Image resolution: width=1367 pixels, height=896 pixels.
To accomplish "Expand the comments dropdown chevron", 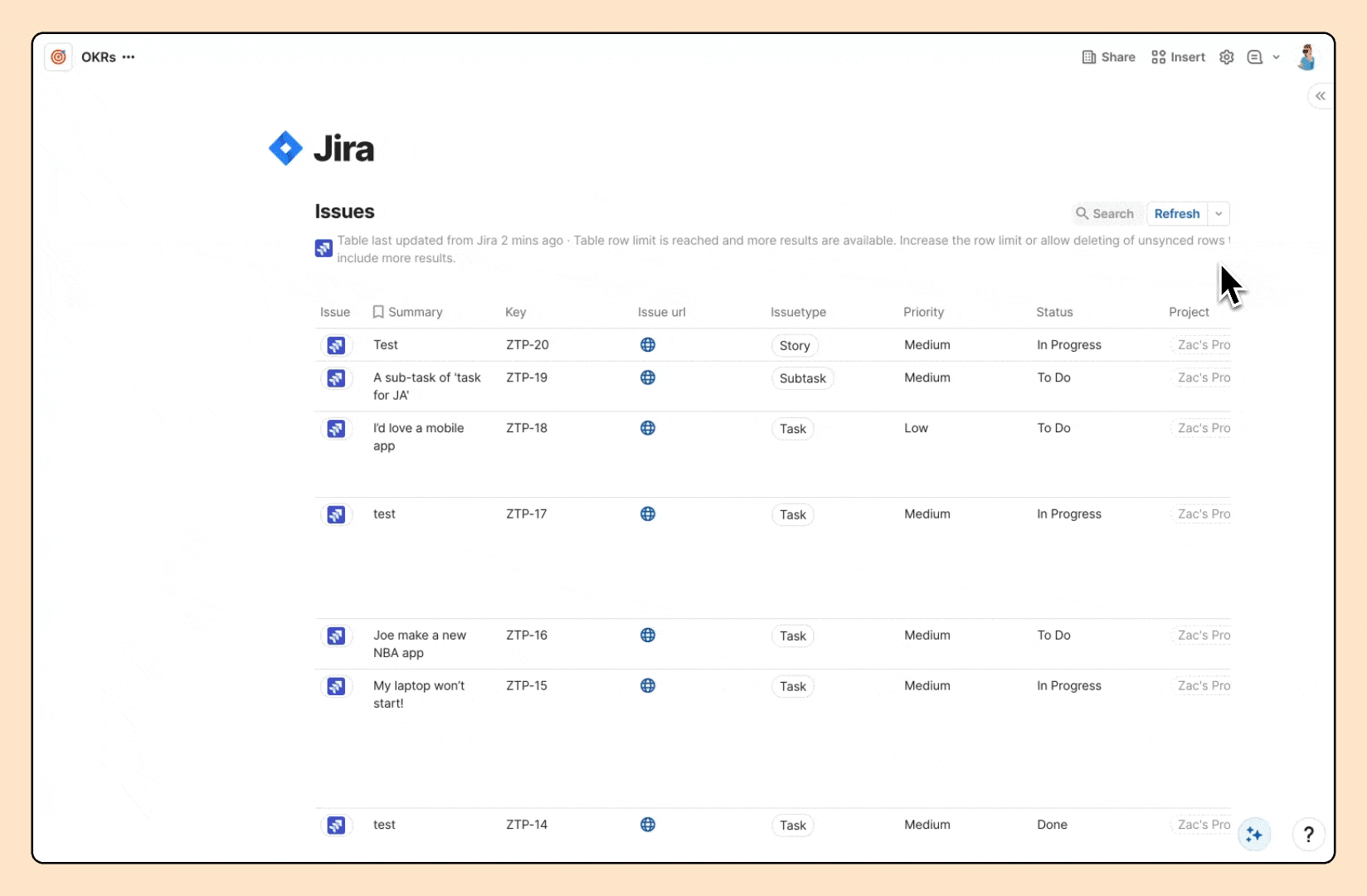I will pyautogui.click(x=1277, y=57).
